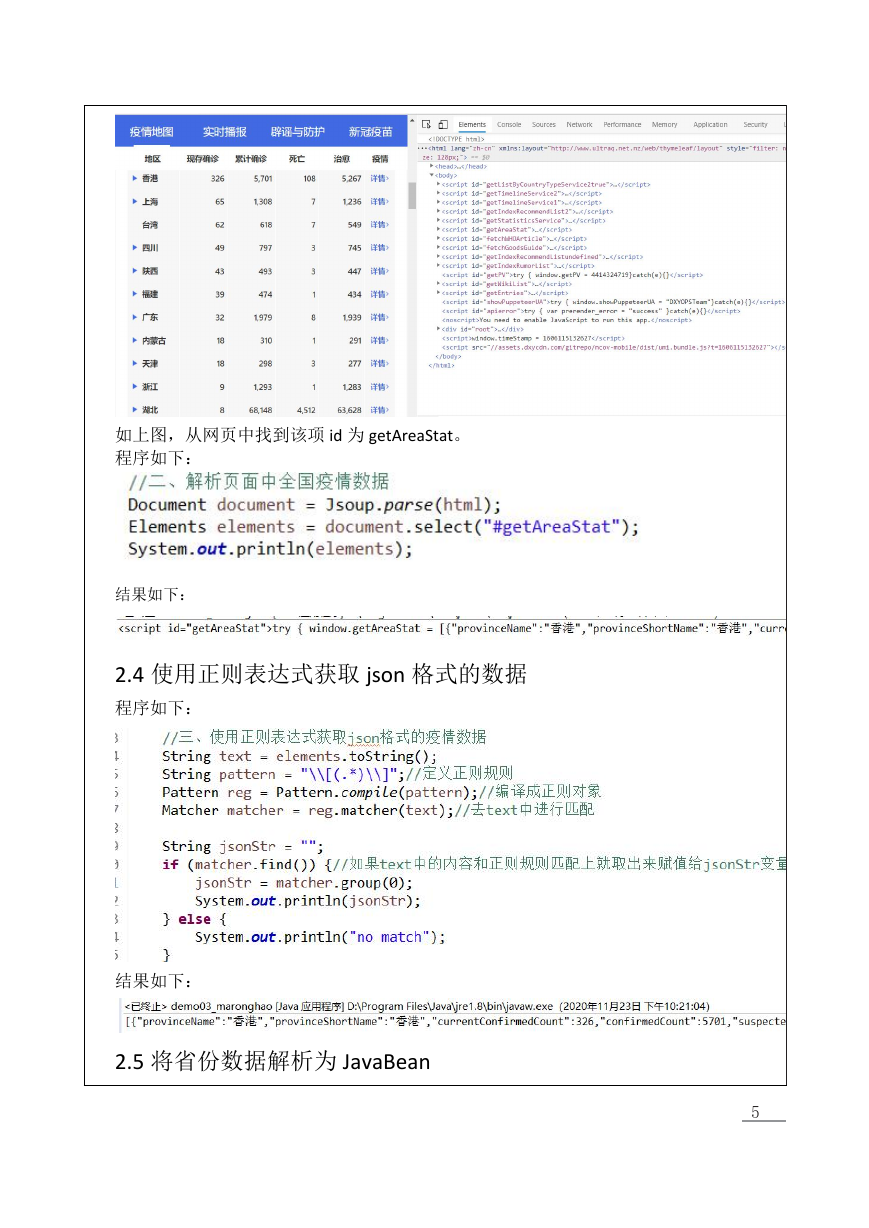Click the 治愈 column header
The height and width of the screenshot is (1228, 869).
pyautogui.click(x=342, y=158)
